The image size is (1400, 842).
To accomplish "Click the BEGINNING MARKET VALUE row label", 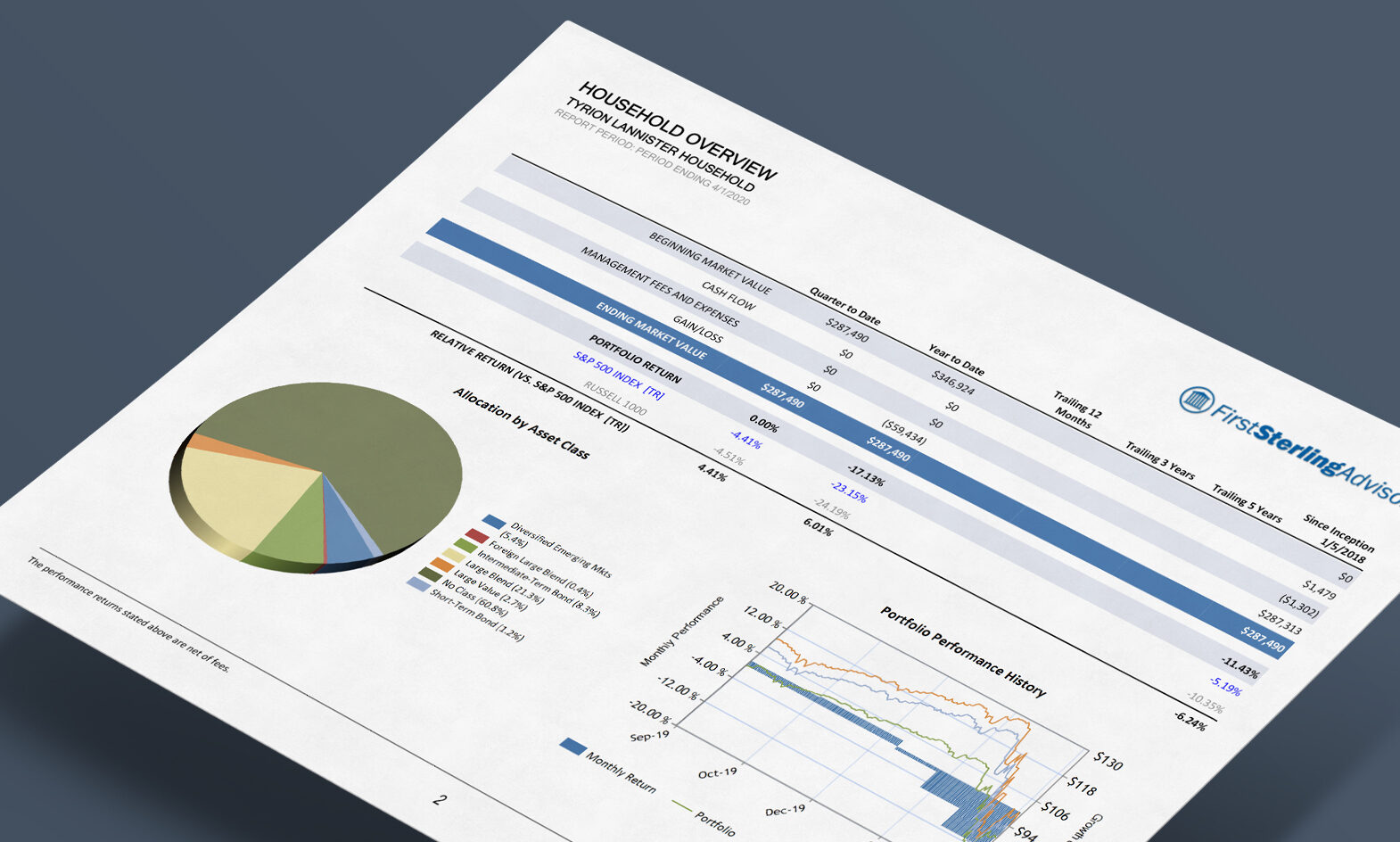I will [710, 263].
